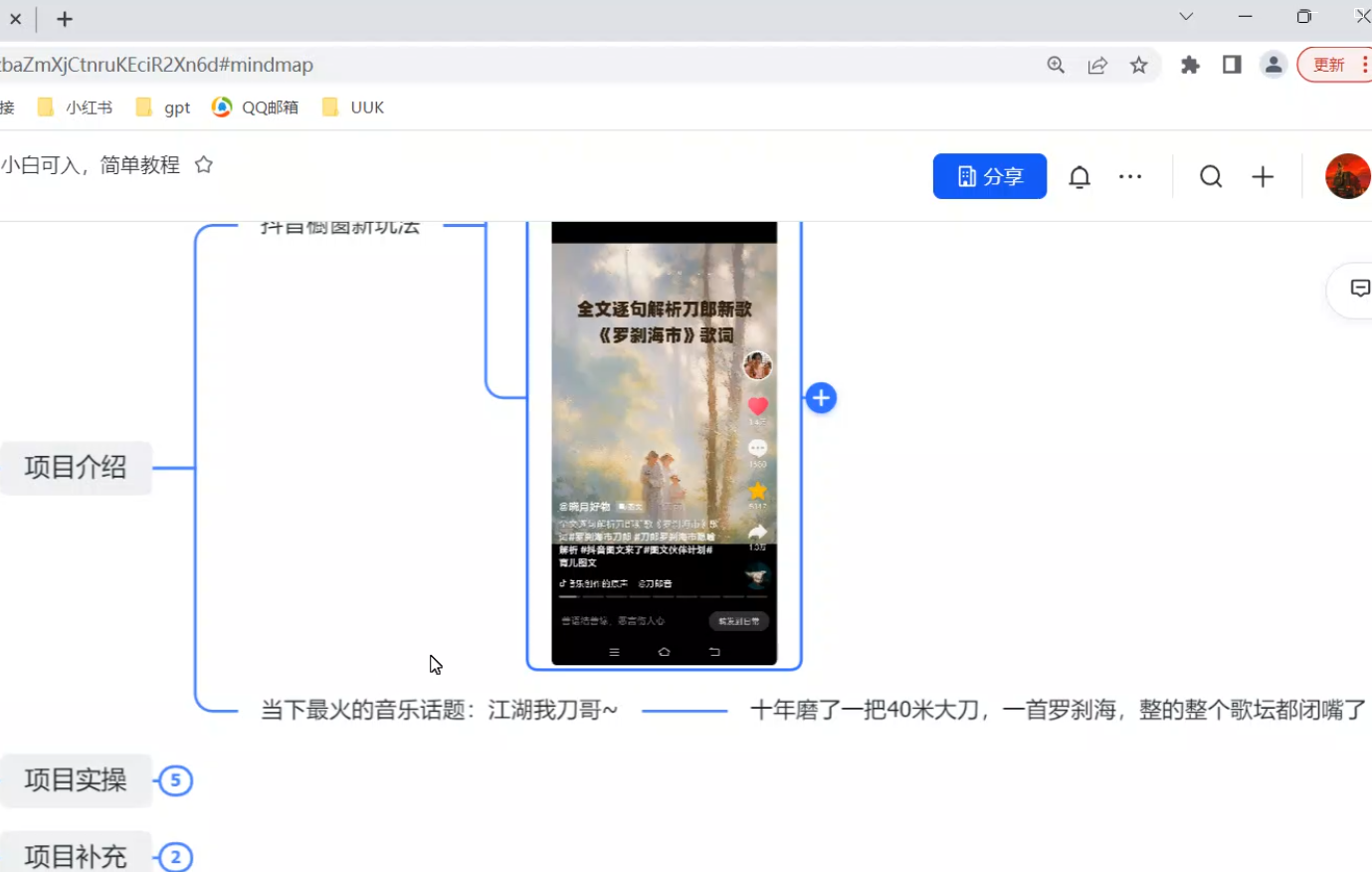Open the gpt bookmark folder
This screenshot has height=872, width=1372.
click(x=163, y=108)
